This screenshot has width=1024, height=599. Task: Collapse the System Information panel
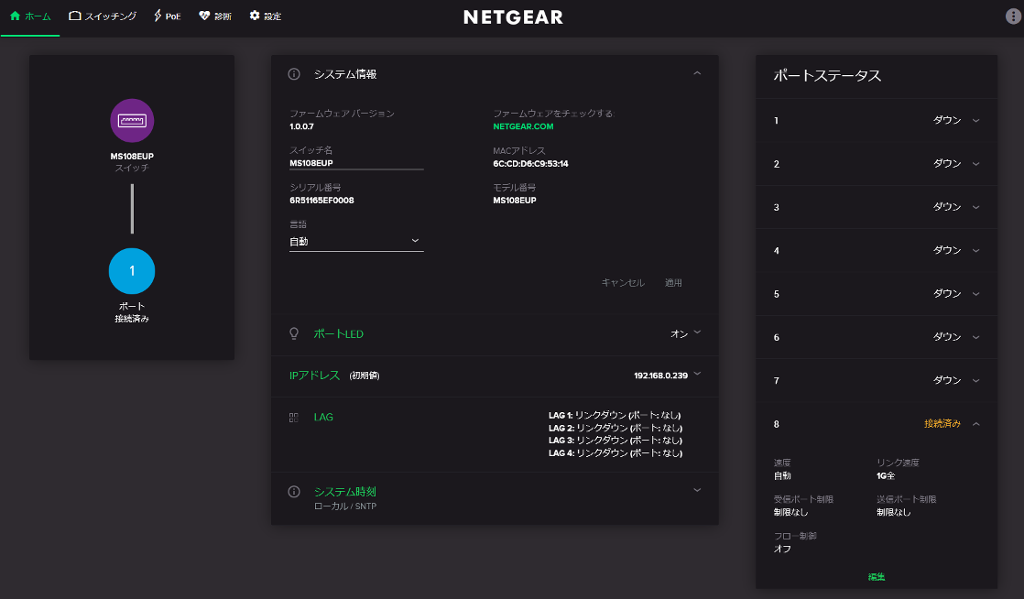[x=697, y=73]
